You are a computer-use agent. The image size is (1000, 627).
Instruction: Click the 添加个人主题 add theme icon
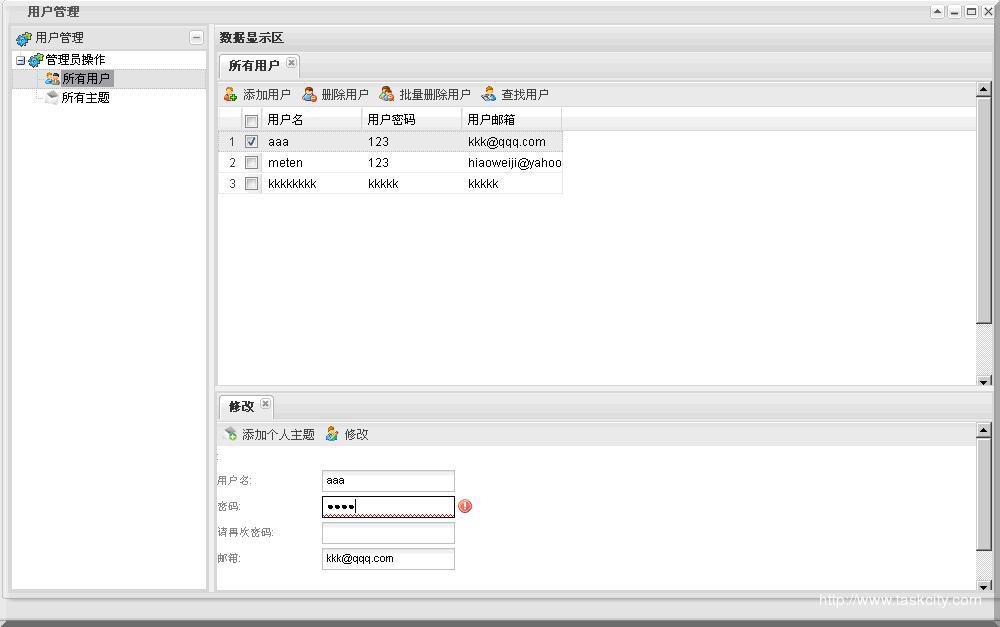230,434
